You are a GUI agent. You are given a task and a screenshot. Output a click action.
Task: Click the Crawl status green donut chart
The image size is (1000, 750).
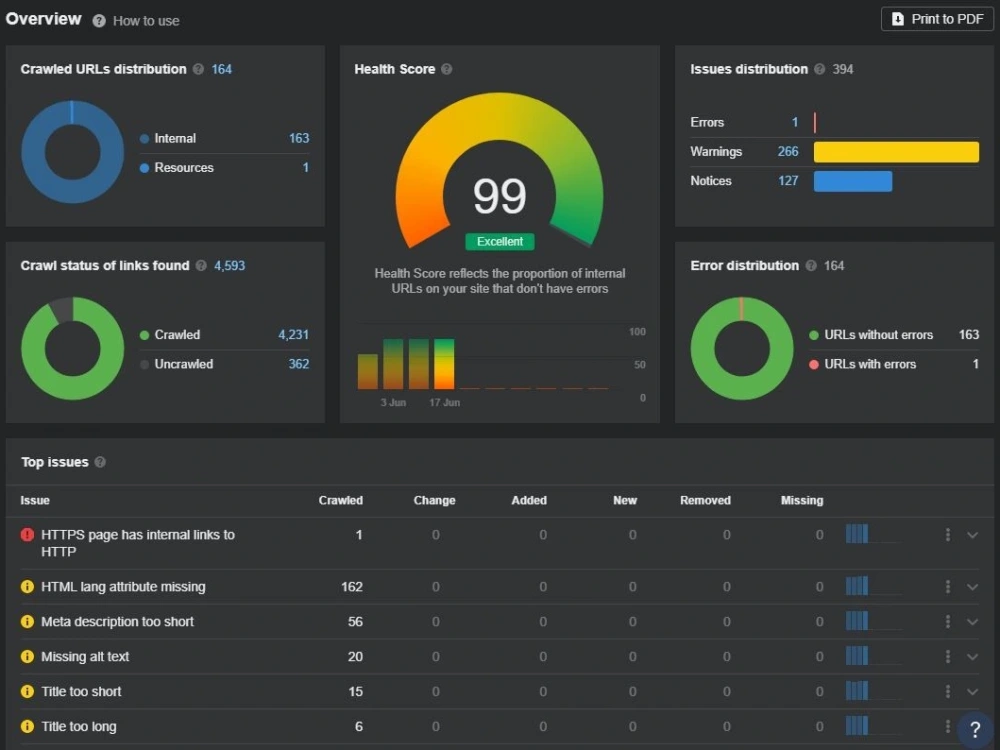72,348
